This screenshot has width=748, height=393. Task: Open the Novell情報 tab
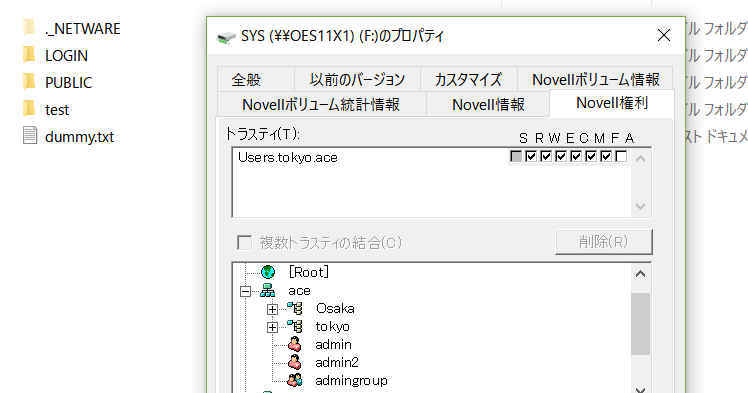click(488, 104)
